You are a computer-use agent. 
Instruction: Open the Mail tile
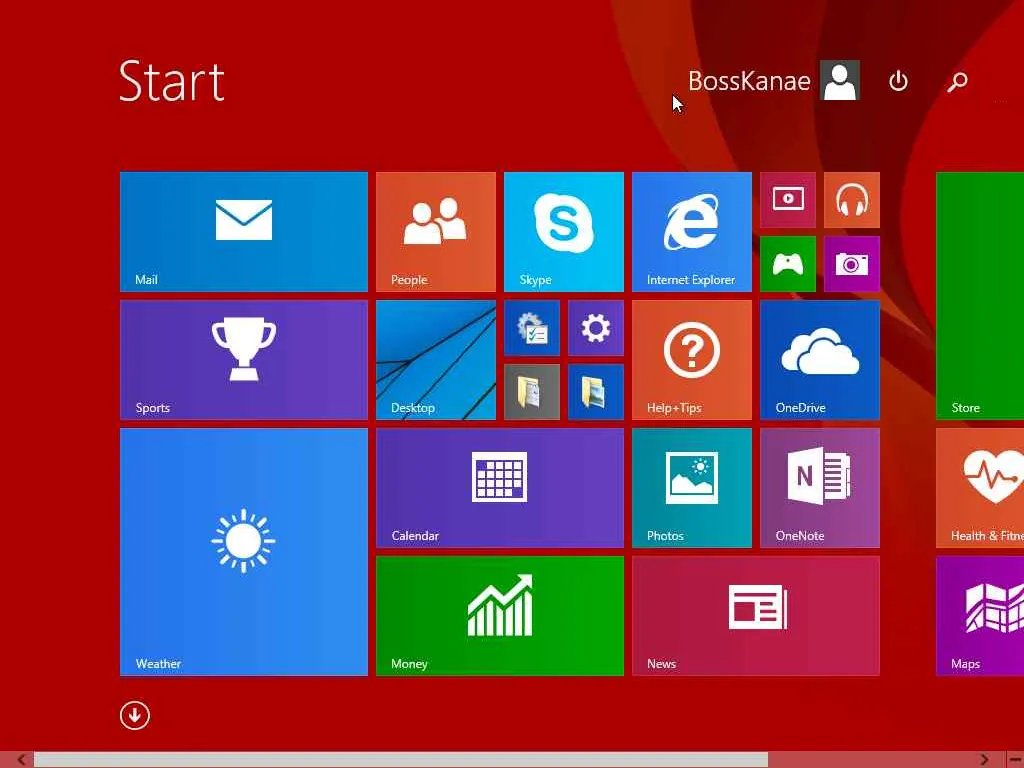(244, 232)
